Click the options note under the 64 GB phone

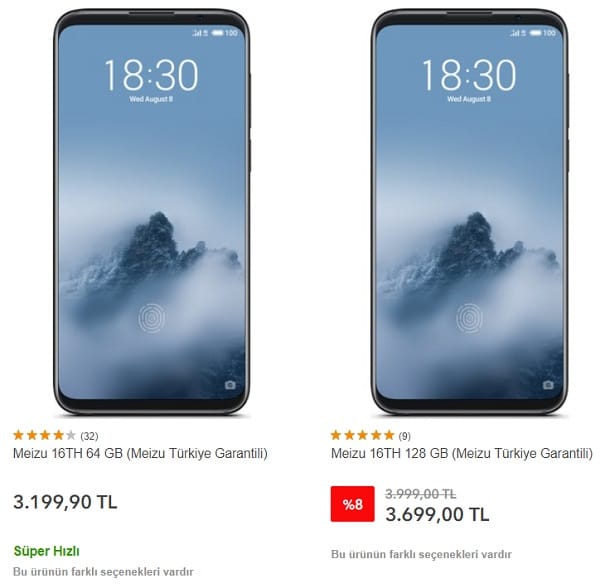click(103, 572)
